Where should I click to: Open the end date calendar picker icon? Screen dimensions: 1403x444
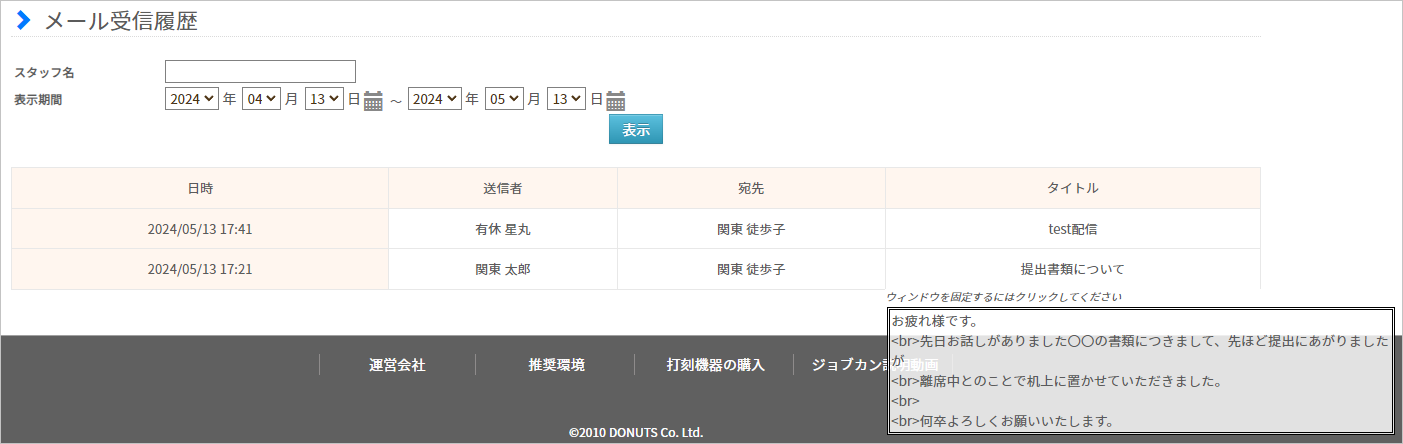pos(616,100)
